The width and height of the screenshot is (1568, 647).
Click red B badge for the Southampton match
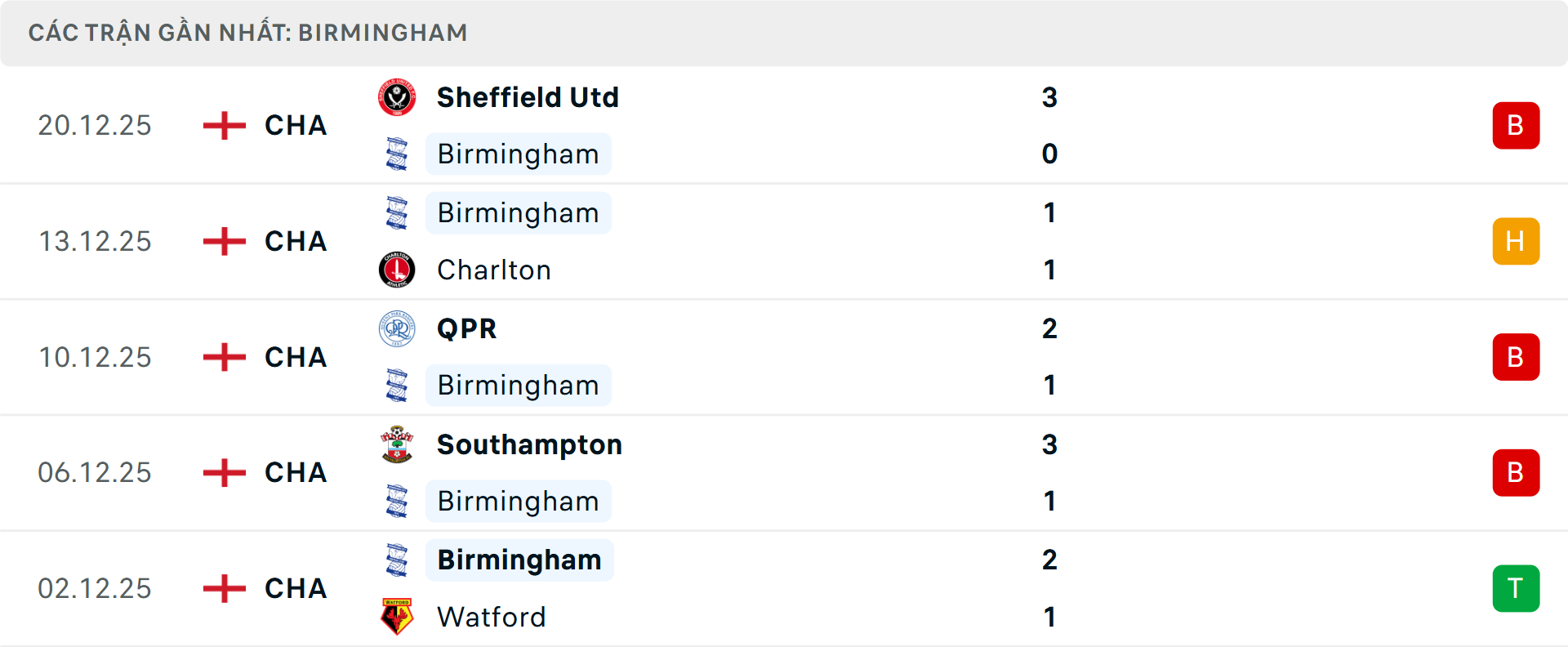1516,473
